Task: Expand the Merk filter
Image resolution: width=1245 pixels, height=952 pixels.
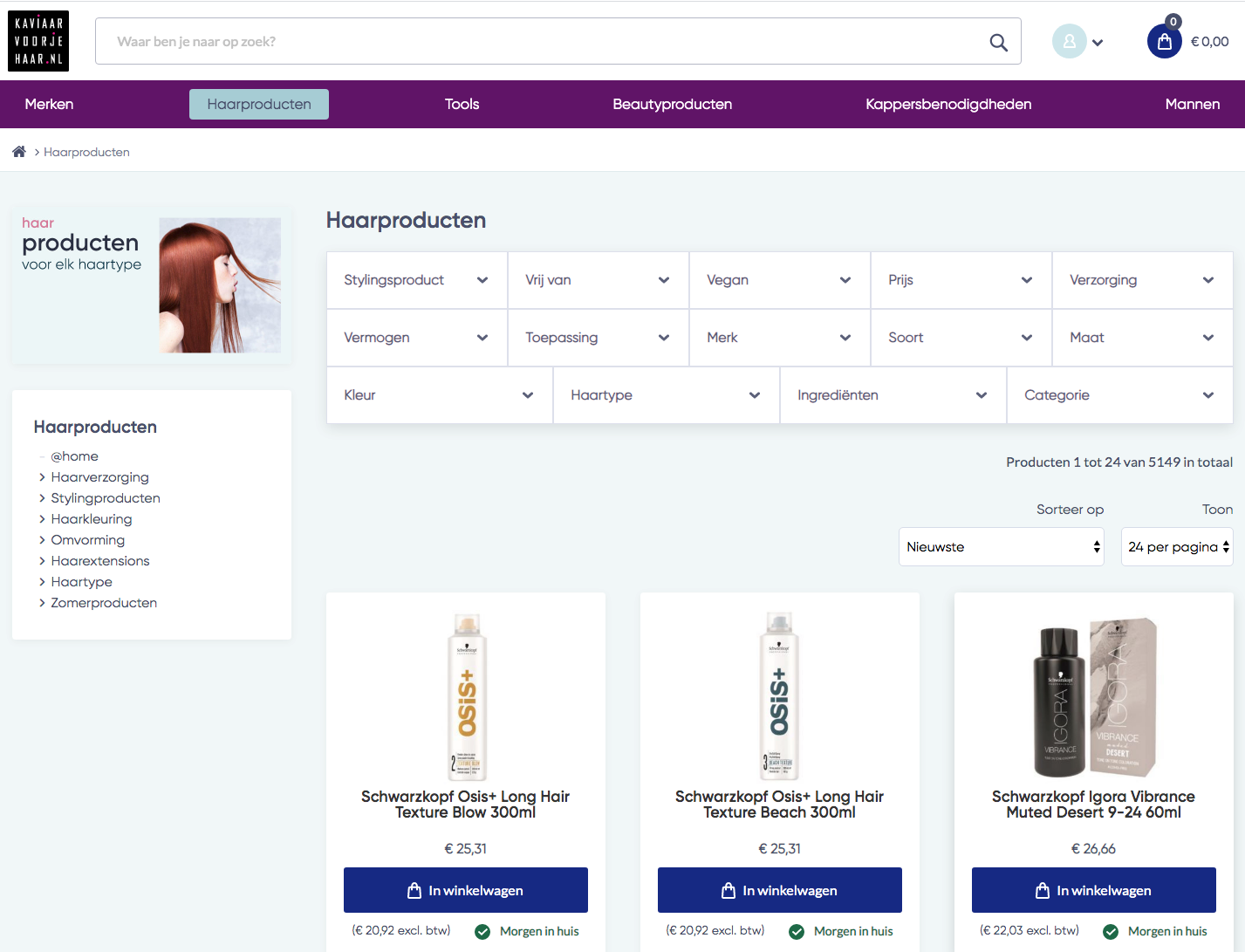Action: 780,338
